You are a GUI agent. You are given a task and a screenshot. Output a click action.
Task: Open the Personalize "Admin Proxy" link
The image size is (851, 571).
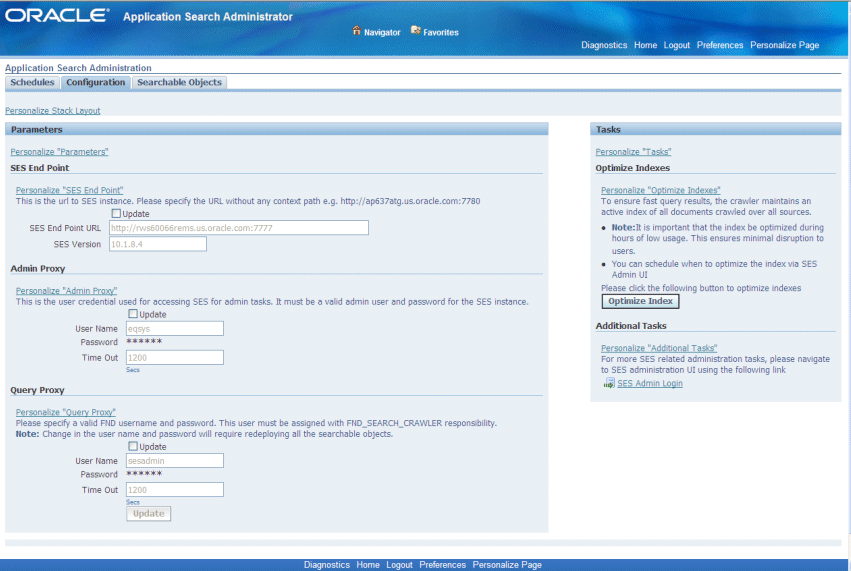click(66, 291)
